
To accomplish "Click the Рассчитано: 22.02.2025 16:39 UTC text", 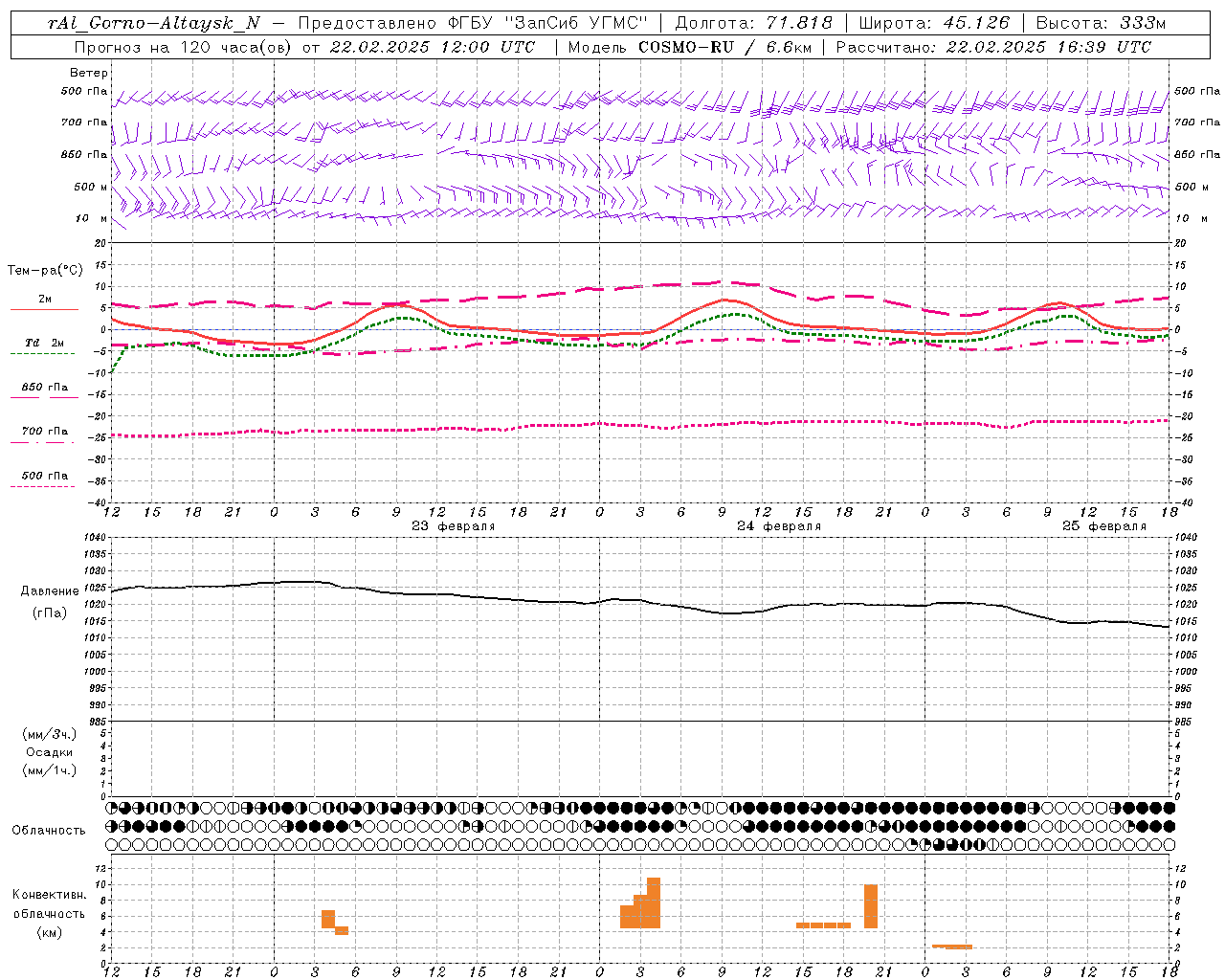I will 993,47.
